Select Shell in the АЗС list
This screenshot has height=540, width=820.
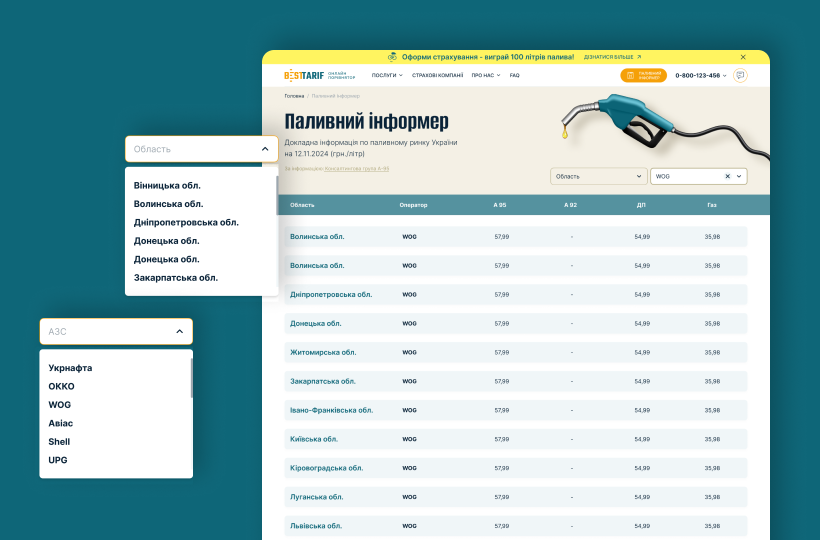[x=60, y=441]
